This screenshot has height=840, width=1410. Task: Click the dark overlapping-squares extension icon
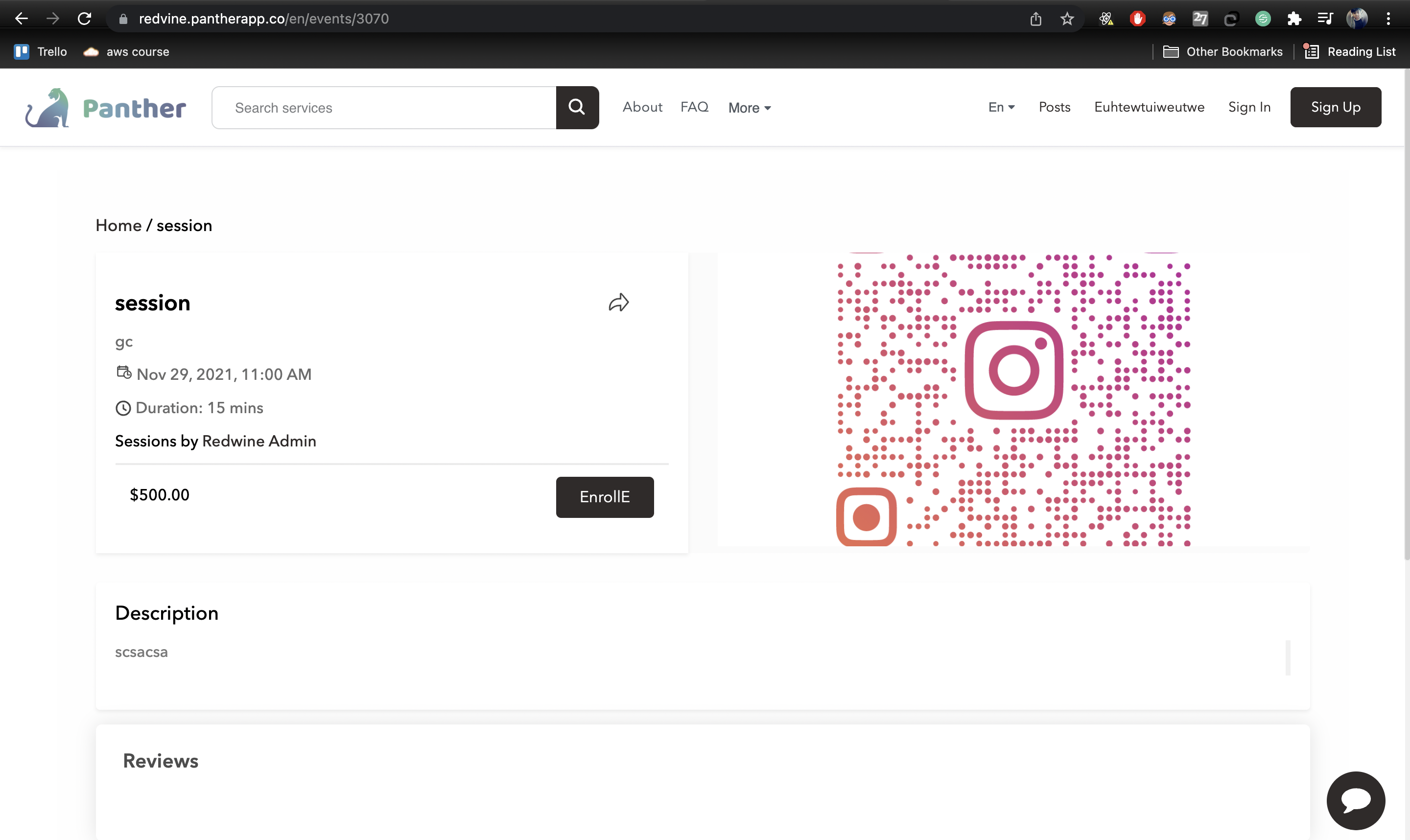coord(1231,19)
